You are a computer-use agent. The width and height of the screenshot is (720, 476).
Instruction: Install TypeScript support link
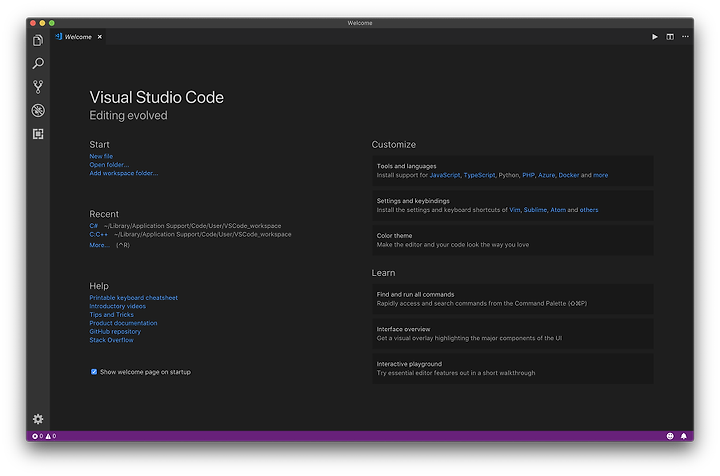click(479, 175)
